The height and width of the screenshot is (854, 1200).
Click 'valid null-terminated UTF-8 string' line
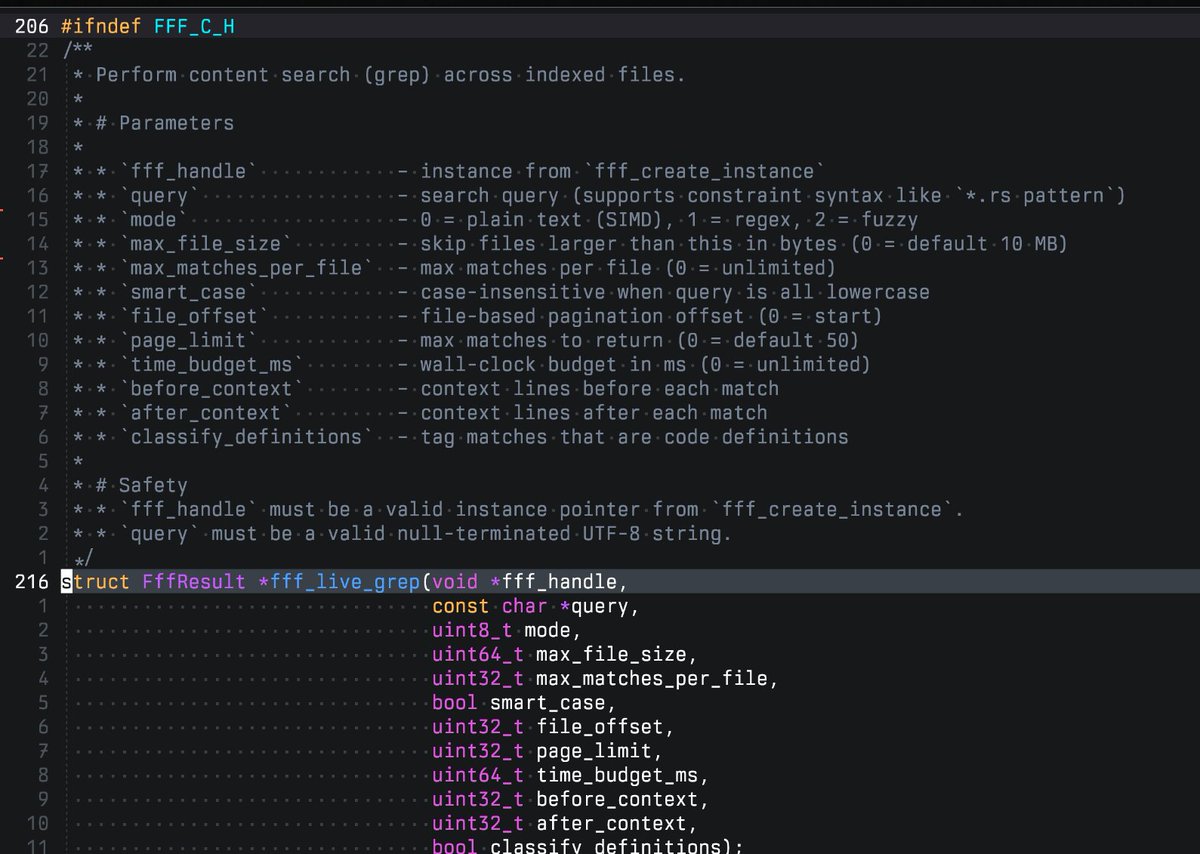[403, 533]
